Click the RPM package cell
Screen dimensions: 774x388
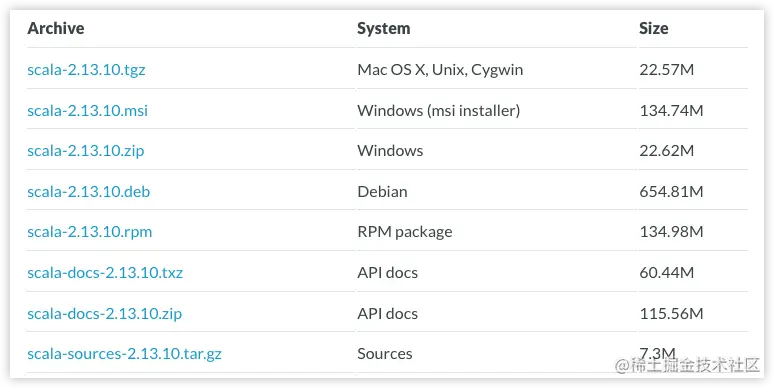405,232
